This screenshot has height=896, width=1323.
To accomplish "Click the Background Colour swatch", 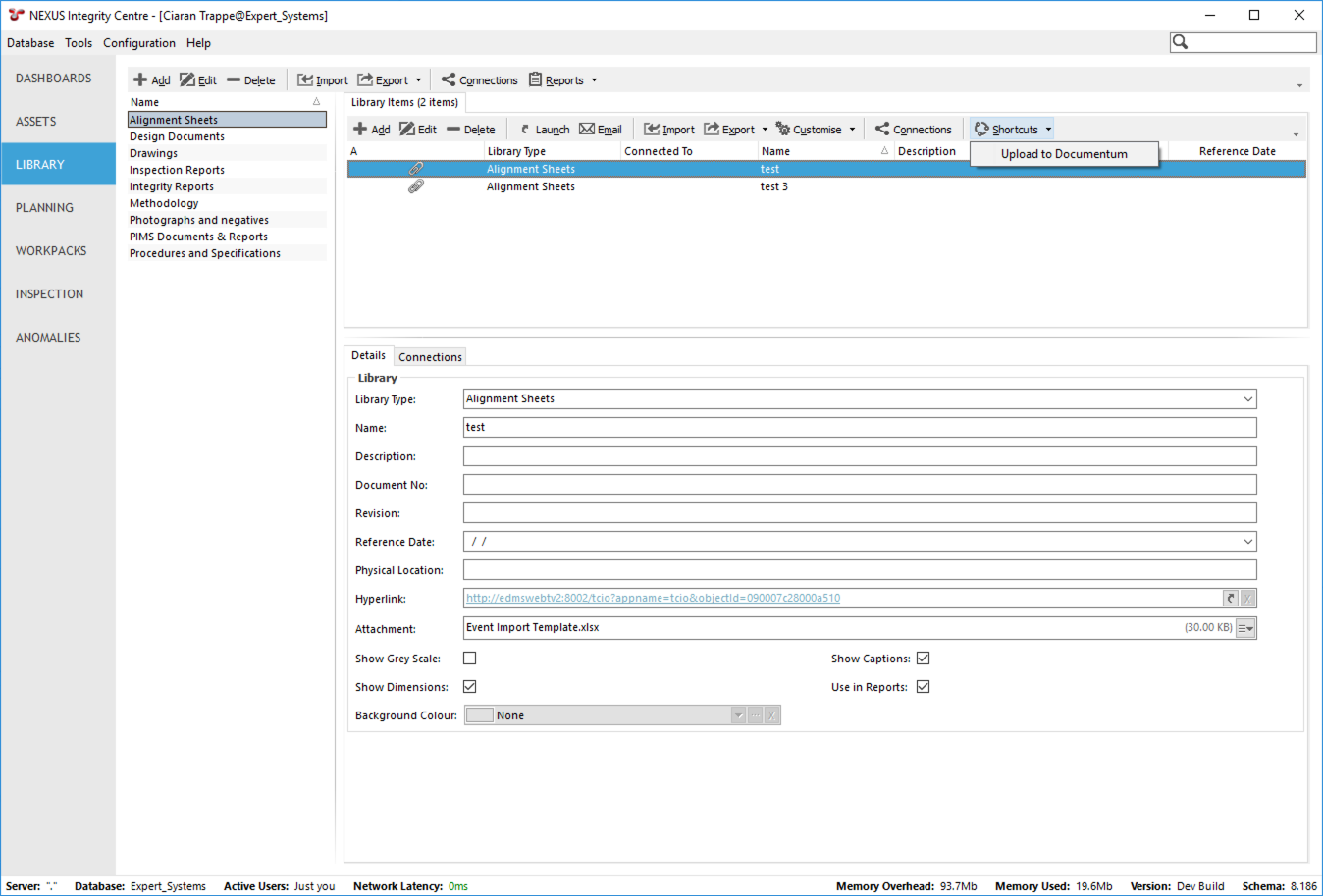I will click(480, 715).
